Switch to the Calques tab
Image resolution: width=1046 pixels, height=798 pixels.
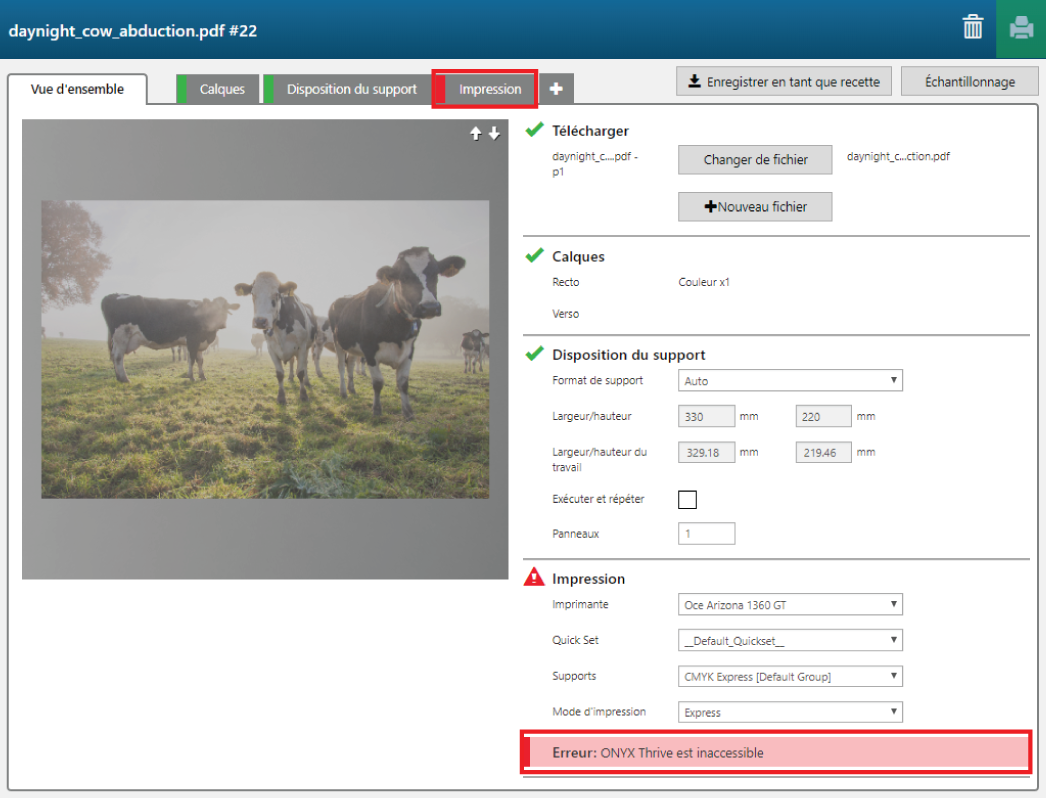pos(217,89)
